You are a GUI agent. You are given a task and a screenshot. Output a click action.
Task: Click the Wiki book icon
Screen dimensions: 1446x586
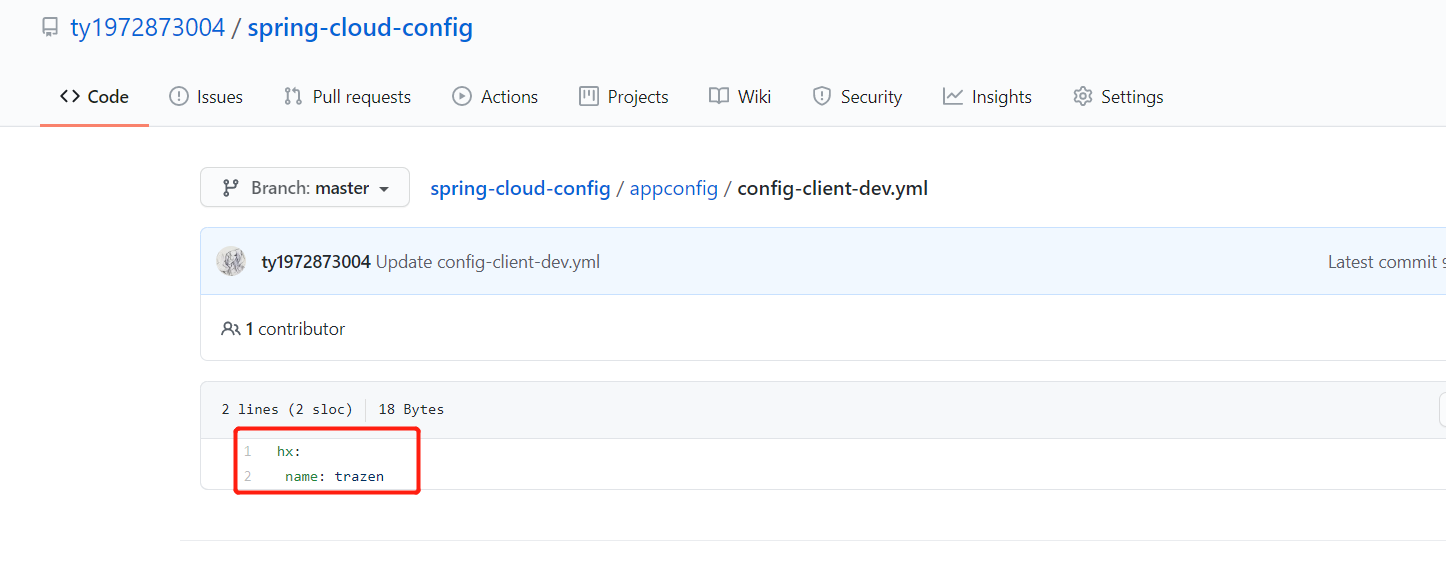[x=719, y=97]
